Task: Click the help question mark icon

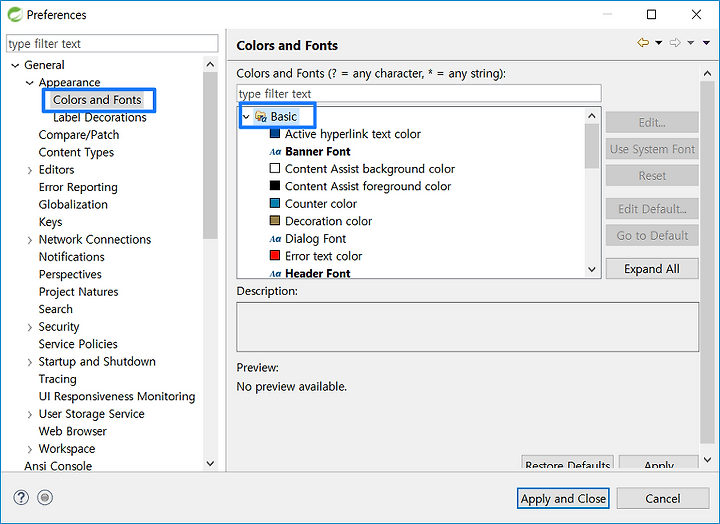Action: click(x=21, y=497)
